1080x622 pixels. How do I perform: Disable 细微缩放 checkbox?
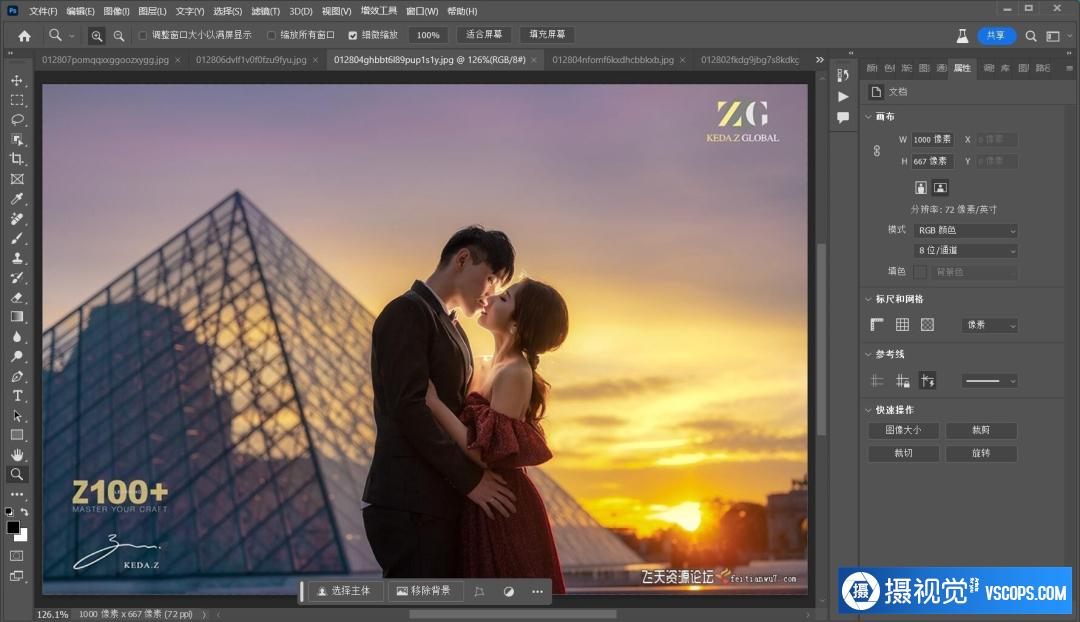[x=353, y=35]
